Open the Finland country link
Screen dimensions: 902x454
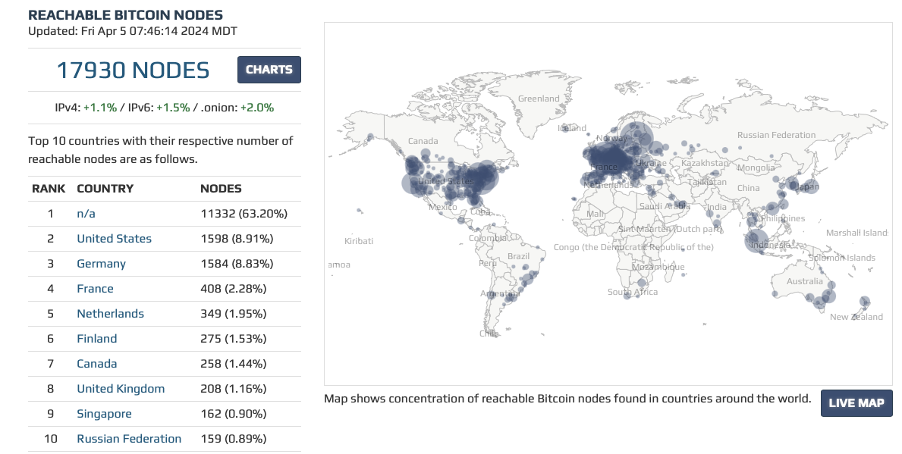coord(97,339)
